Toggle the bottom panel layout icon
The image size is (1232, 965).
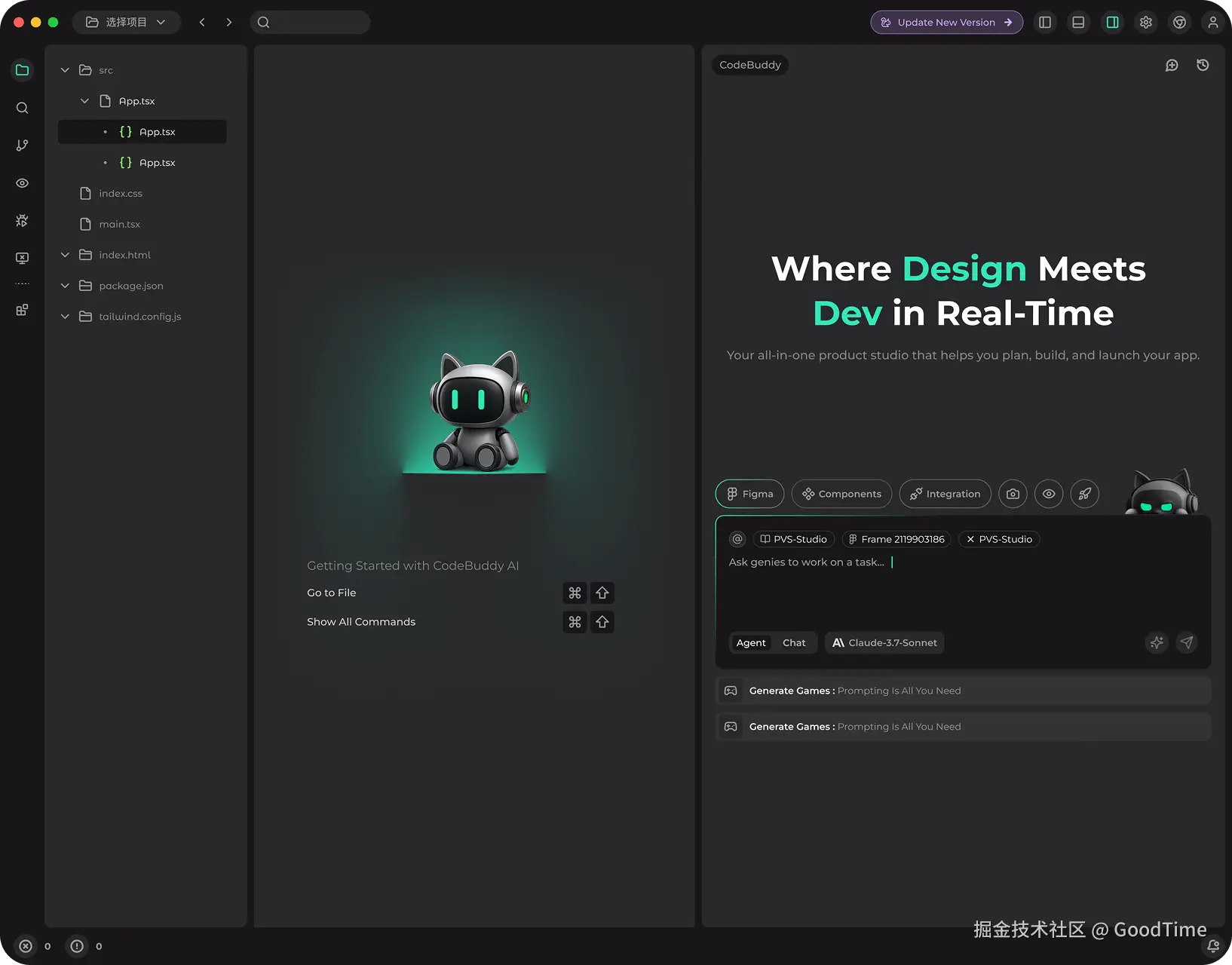[x=1079, y=23]
